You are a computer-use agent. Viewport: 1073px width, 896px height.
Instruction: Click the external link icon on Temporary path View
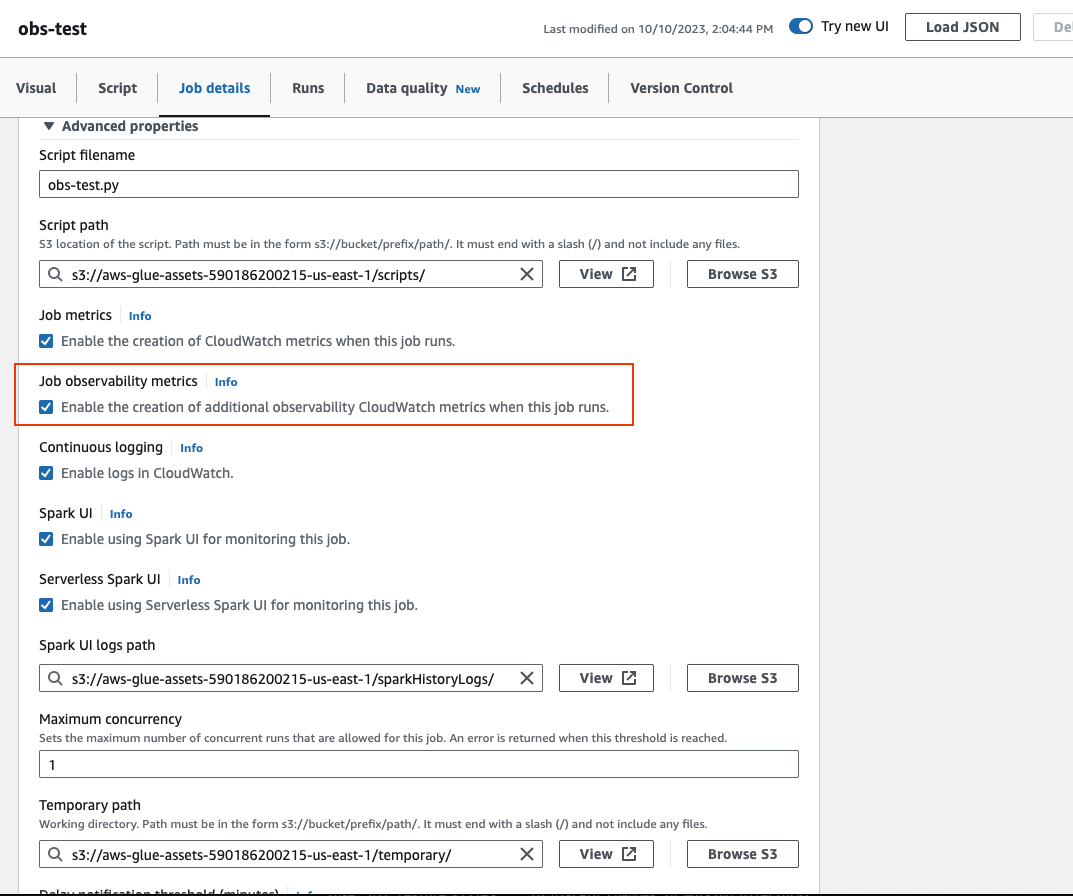click(x=625, y=854)
